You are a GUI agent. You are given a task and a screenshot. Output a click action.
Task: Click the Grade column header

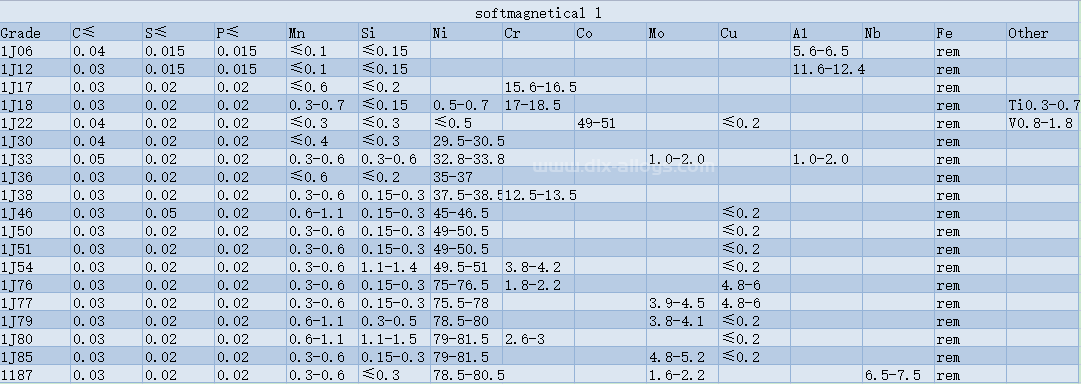click(35, 32)
